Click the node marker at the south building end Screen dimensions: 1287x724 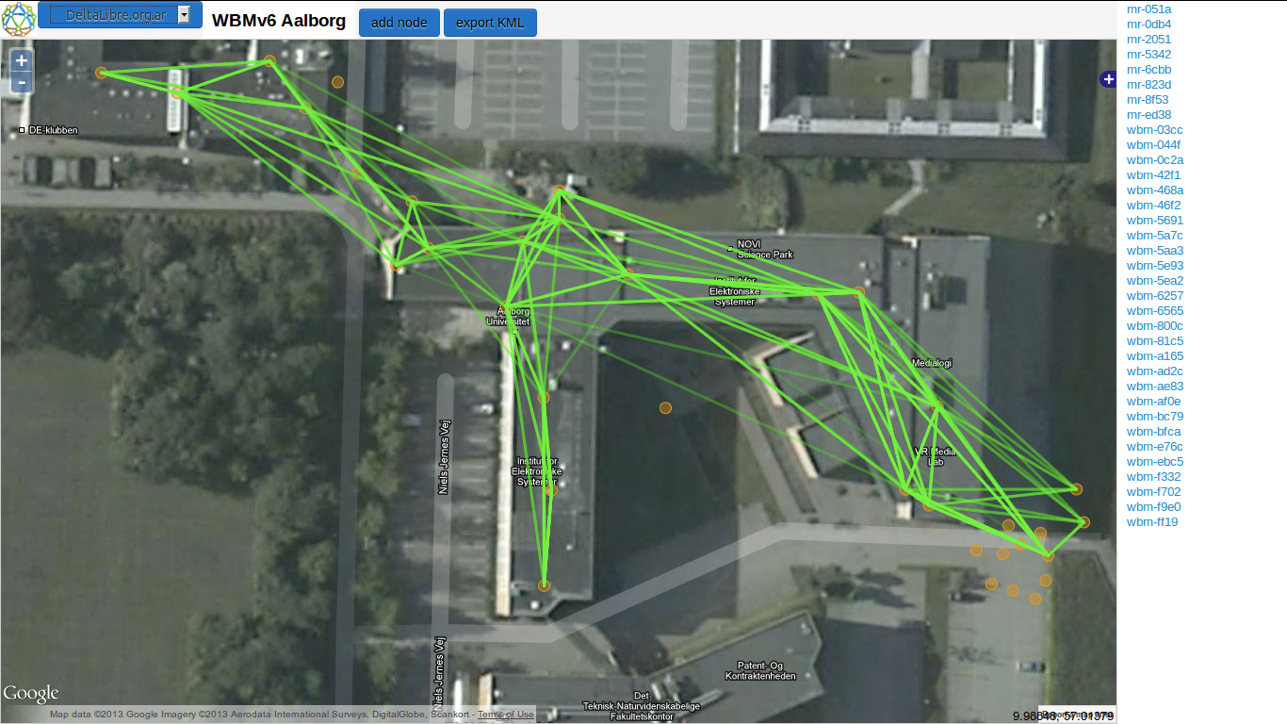(544, 586)
